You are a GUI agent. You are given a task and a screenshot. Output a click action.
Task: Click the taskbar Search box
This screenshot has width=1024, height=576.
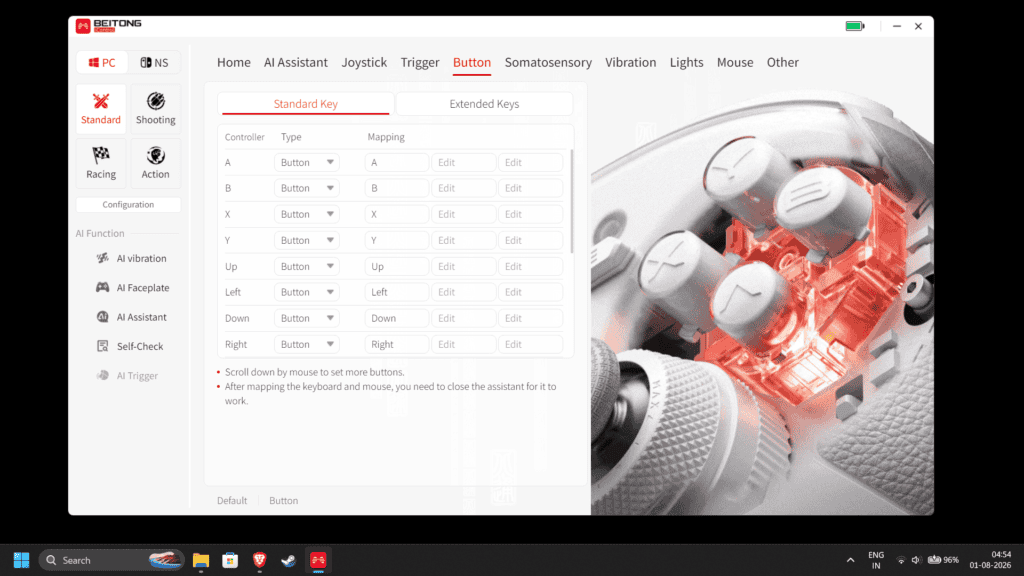click(x=111, y=560)
